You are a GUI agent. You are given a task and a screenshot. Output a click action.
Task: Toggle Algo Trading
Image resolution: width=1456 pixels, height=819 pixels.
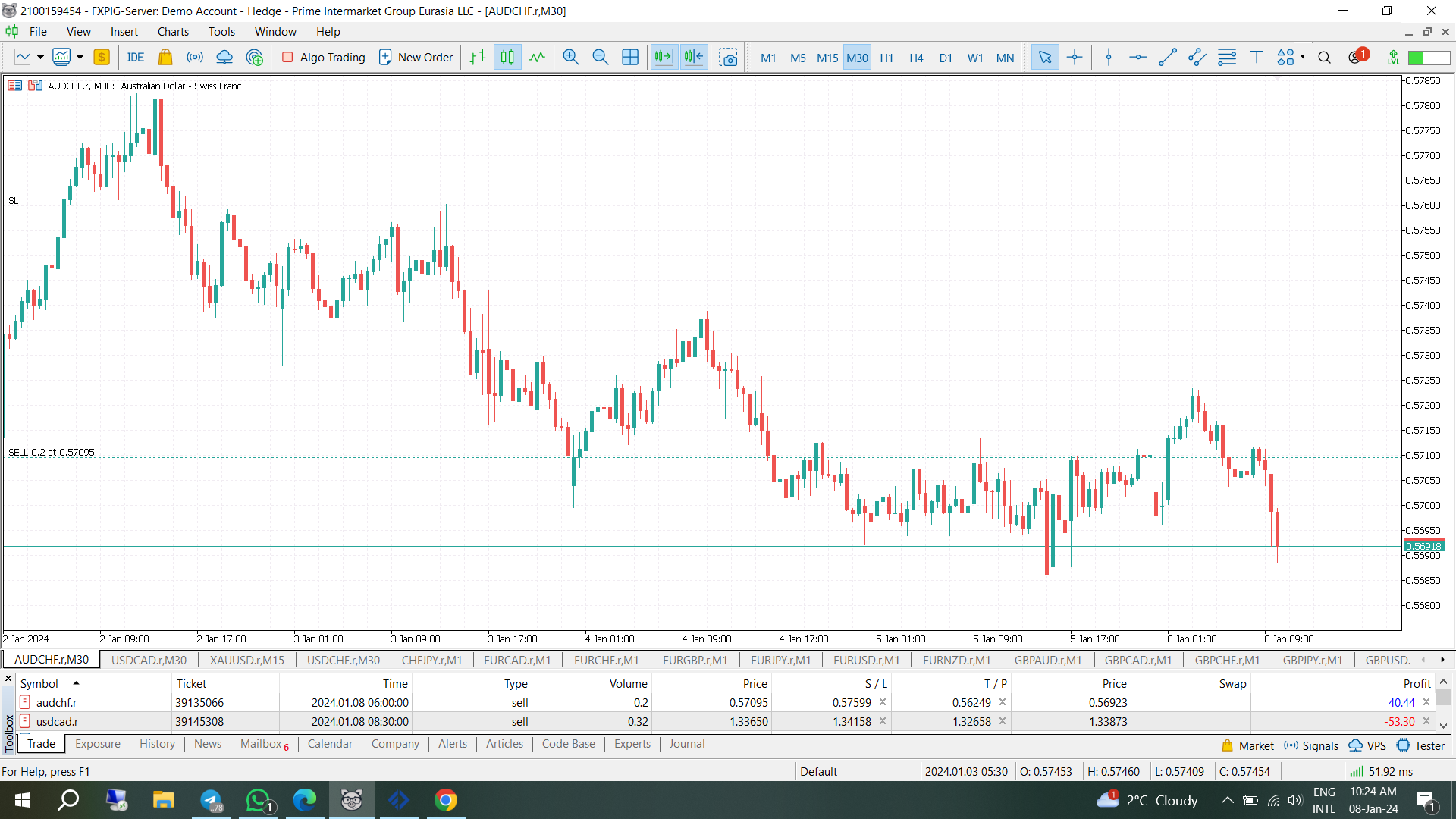click(324, 57)
